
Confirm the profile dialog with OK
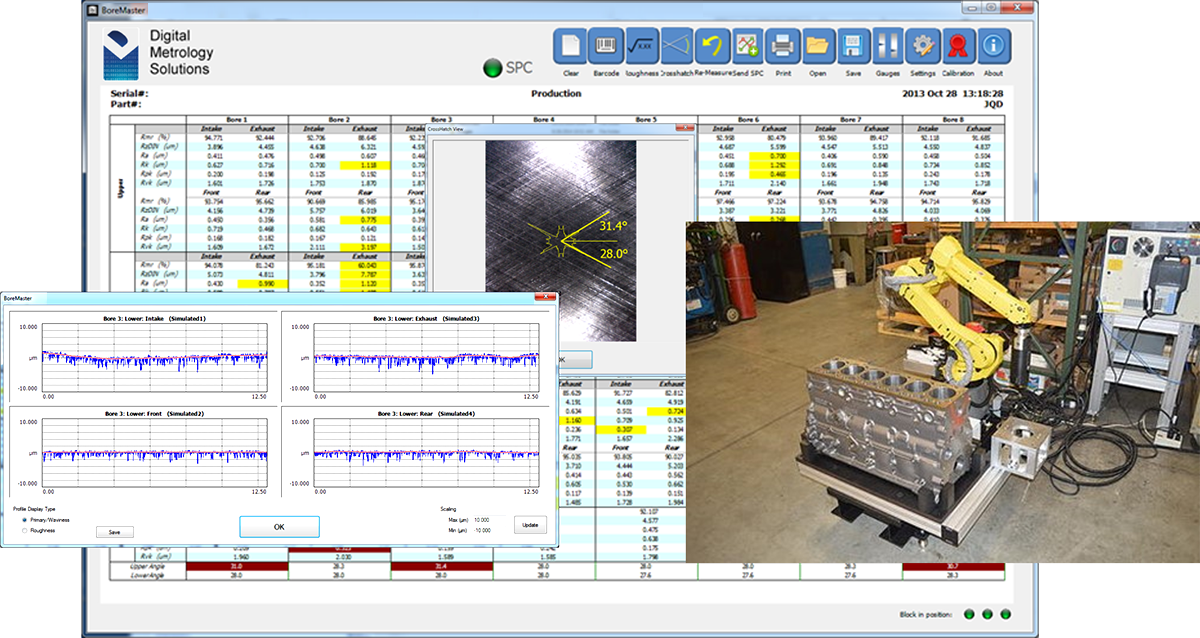pos(279,526)
